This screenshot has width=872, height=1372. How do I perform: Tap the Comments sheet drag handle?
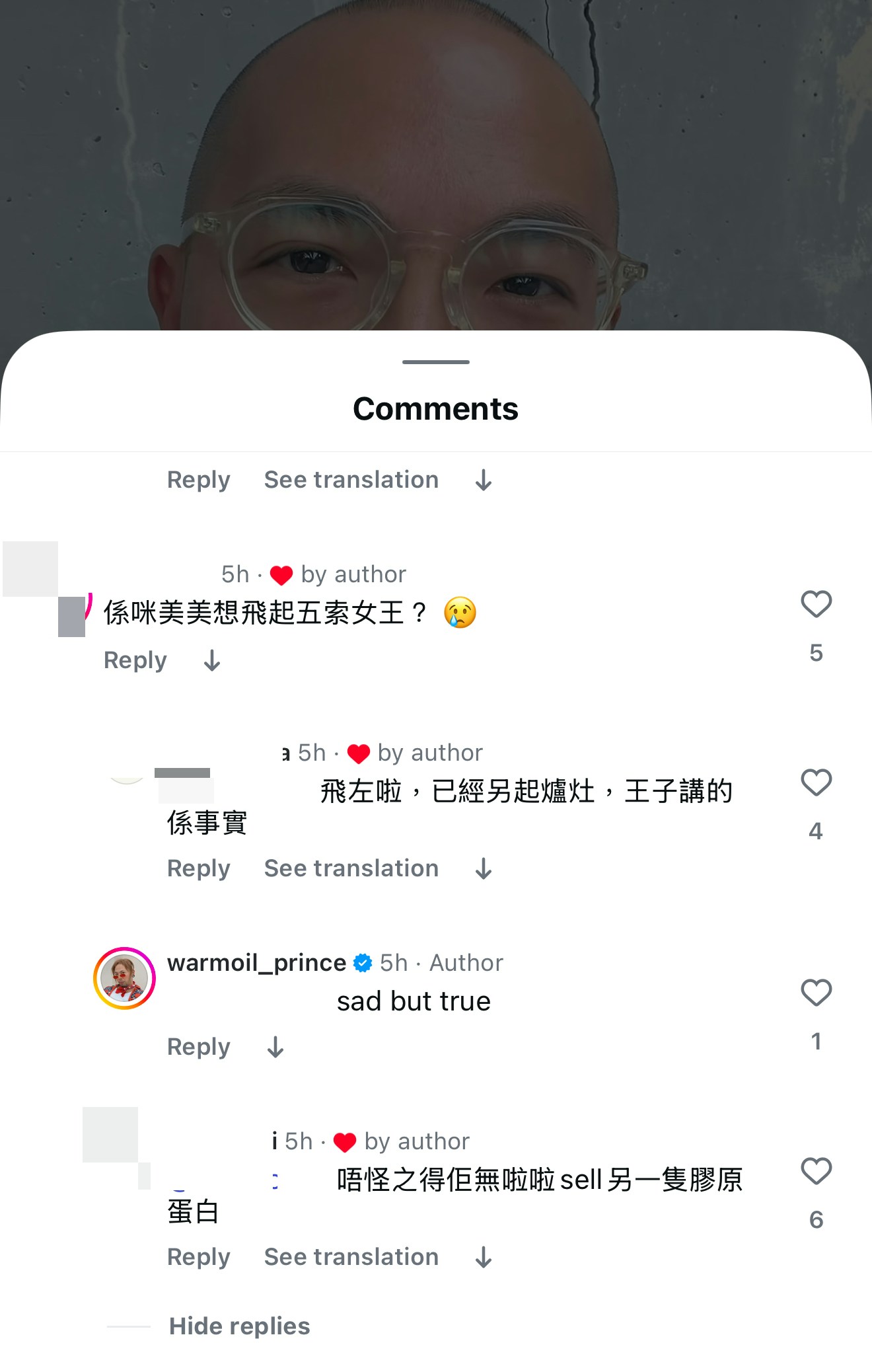(436, 362)
